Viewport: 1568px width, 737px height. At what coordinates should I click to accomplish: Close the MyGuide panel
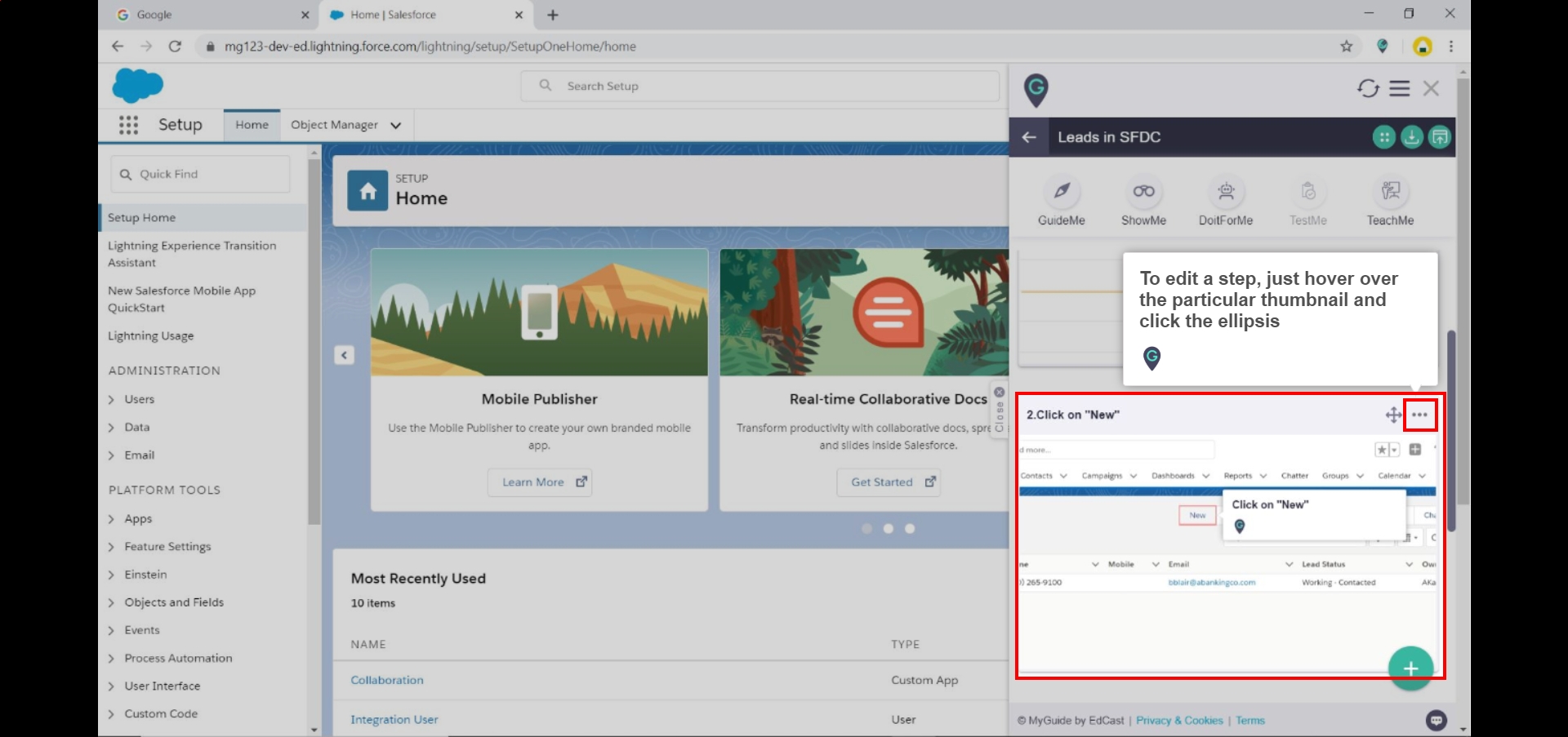1431,88
